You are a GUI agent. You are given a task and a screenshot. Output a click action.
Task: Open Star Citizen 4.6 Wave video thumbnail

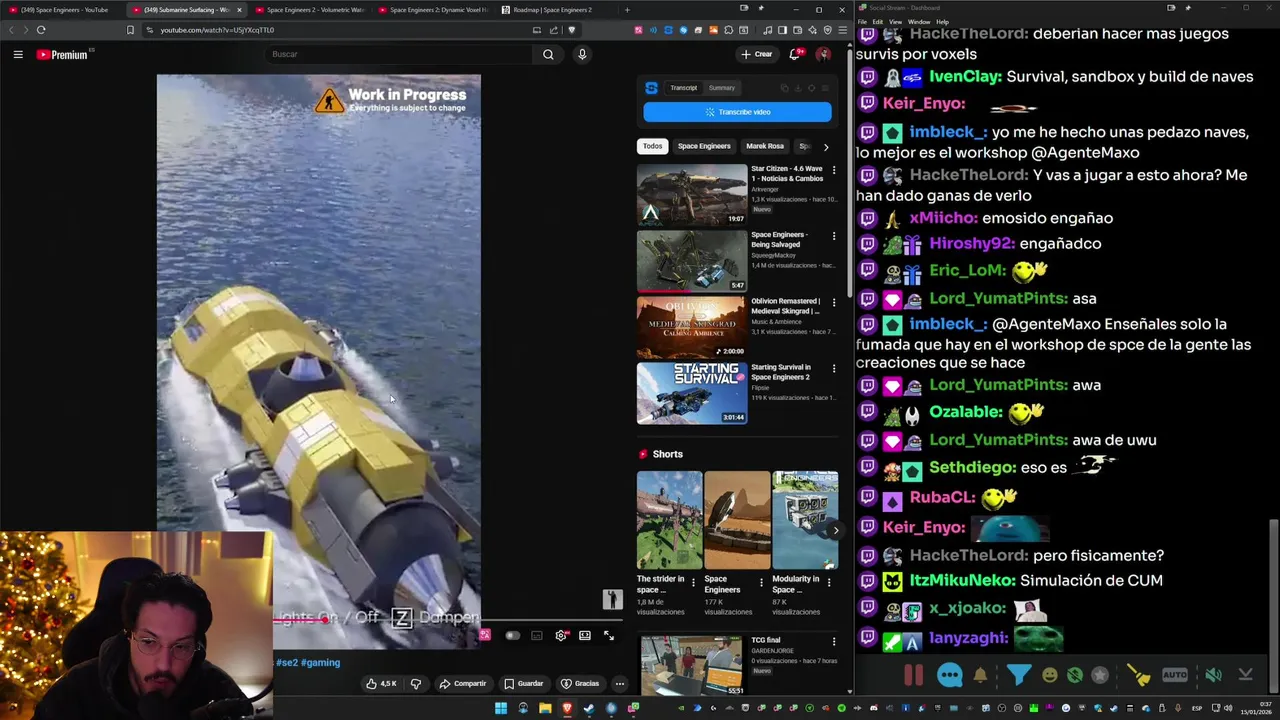pyautogui.click(x=692, y=195)
